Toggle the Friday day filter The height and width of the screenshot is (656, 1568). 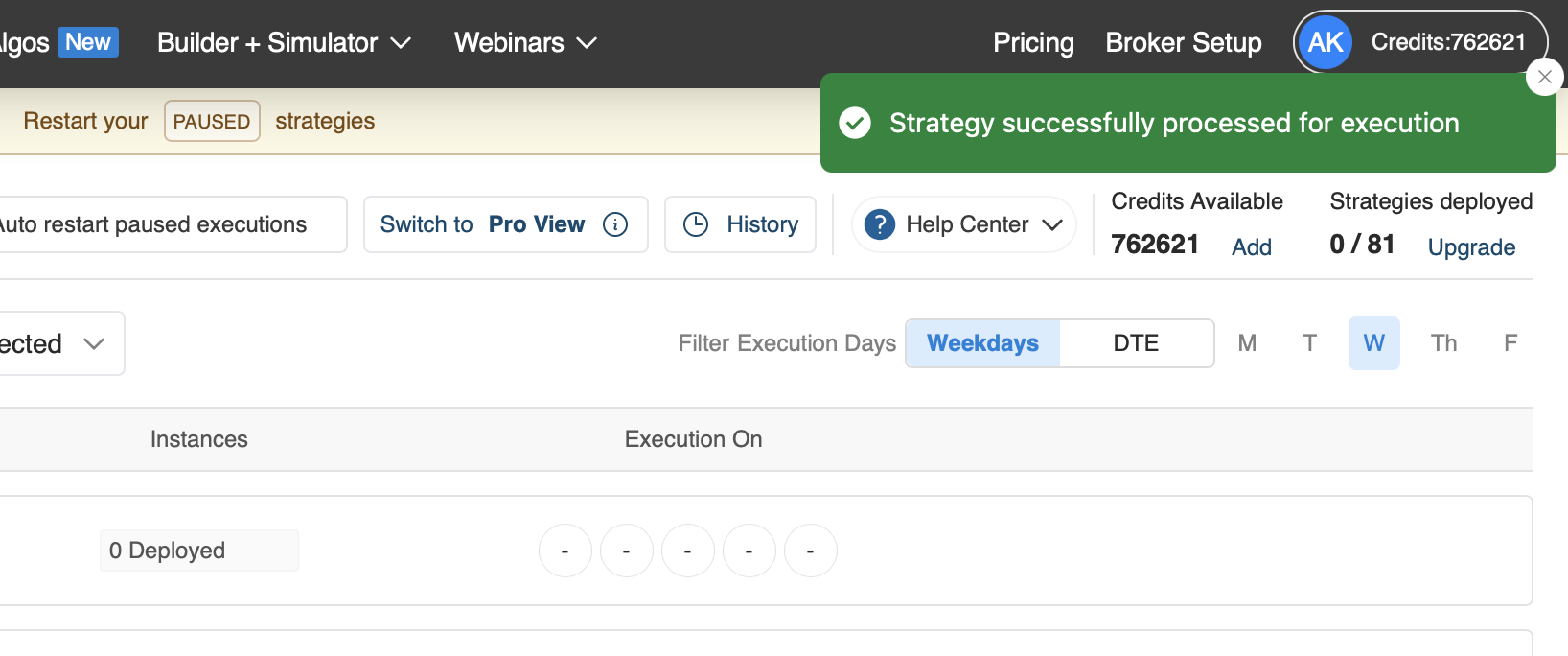click(x=1510, y=343)
